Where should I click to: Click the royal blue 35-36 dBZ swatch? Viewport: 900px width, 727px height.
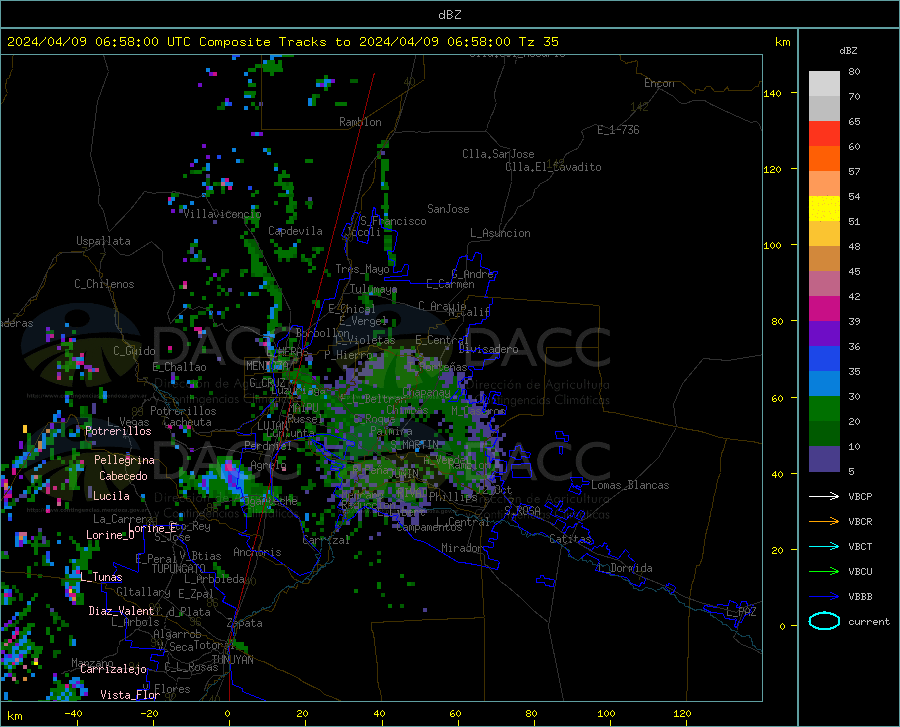click(824, 359)
